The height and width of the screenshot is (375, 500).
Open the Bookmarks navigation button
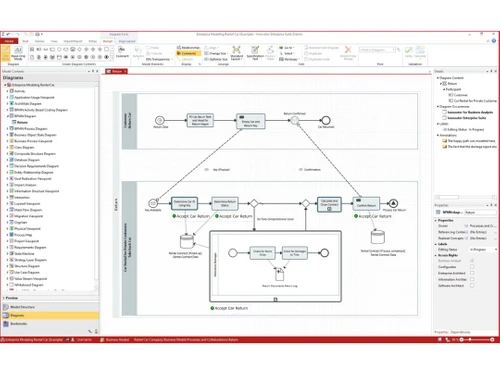50,323
